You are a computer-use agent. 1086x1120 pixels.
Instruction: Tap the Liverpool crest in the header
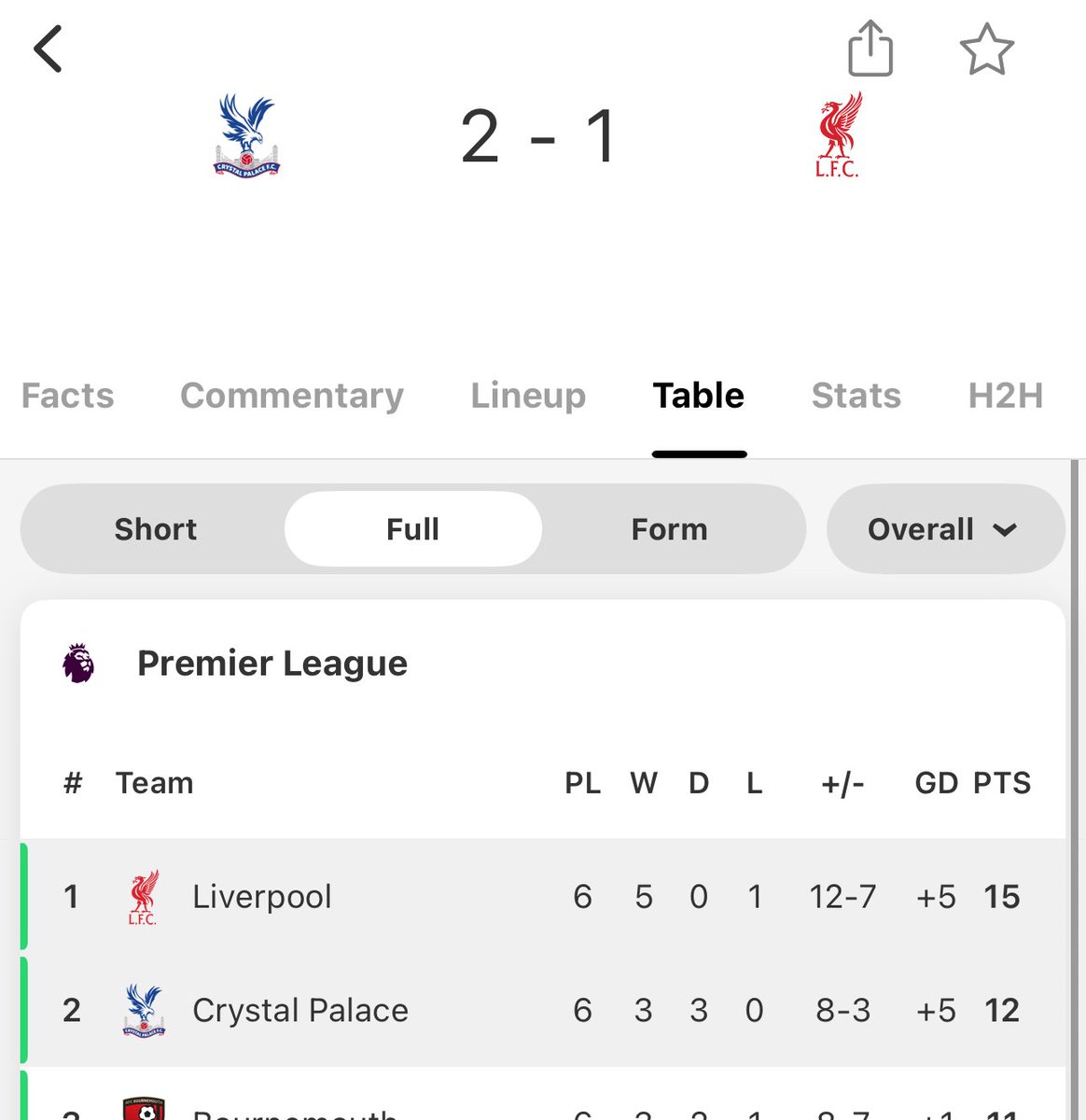[838, 136]
